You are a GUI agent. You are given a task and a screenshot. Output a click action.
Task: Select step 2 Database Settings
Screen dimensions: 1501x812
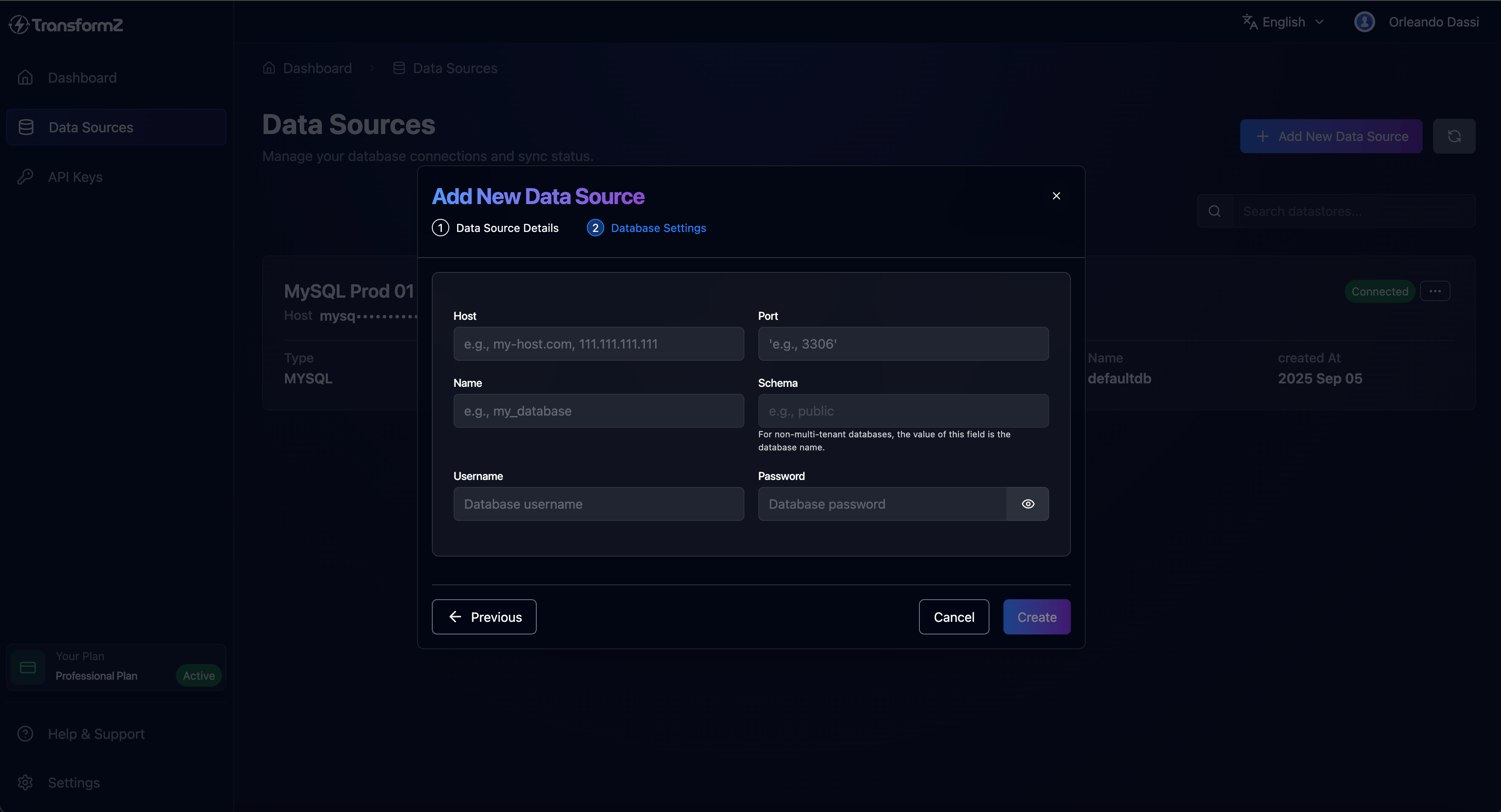coord(647,228)
